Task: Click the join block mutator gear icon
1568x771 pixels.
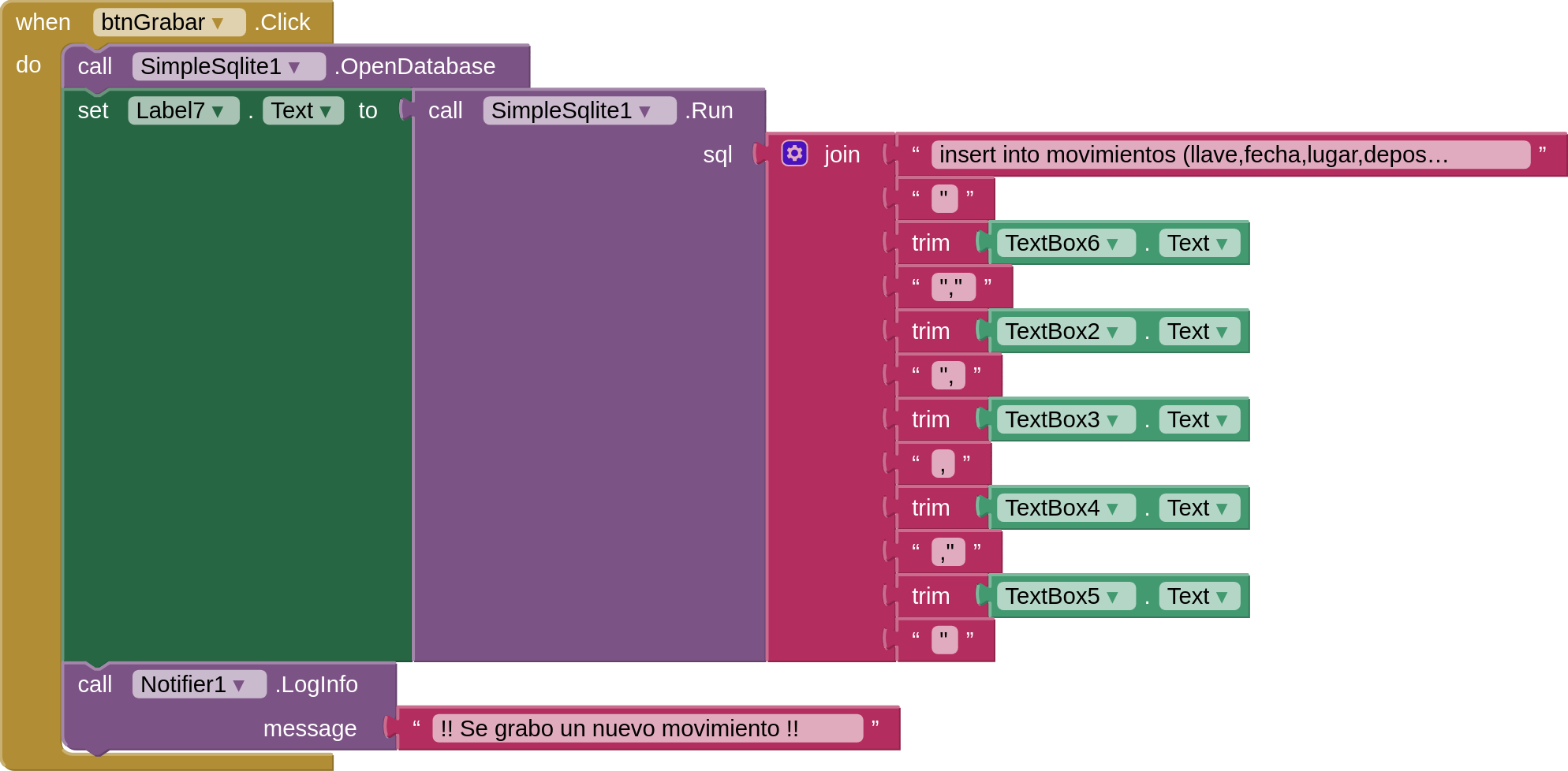Action: point(794,153)
